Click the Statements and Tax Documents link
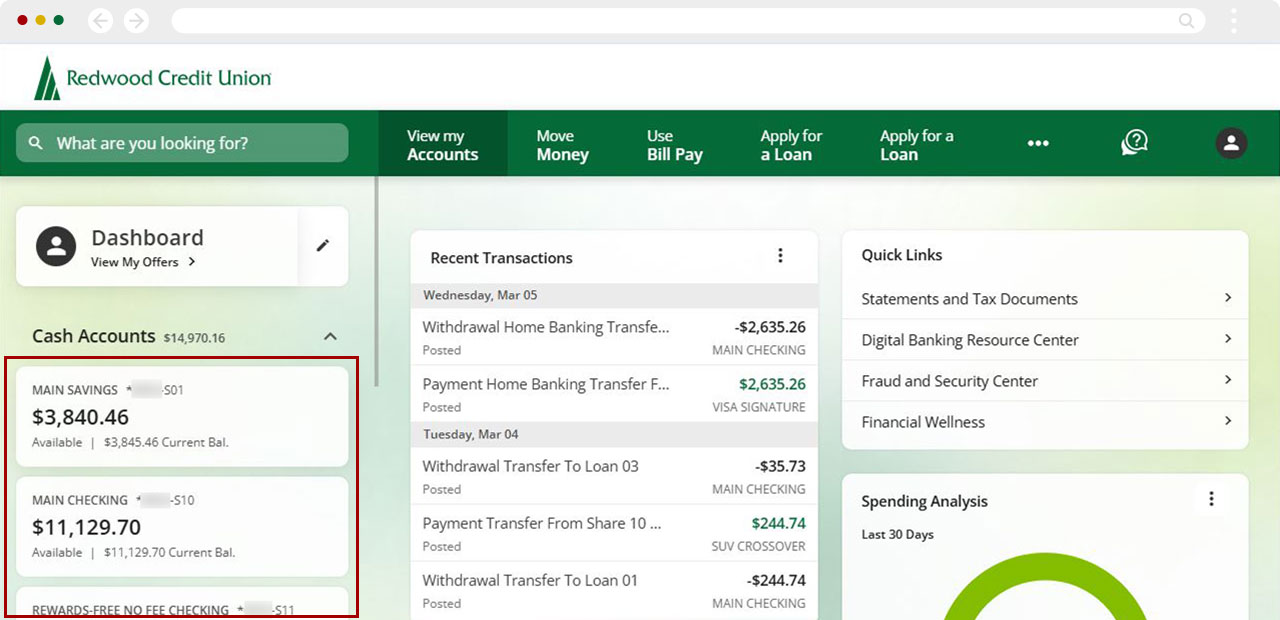This screenshot has width=1280, height=620. click(969, 299)
